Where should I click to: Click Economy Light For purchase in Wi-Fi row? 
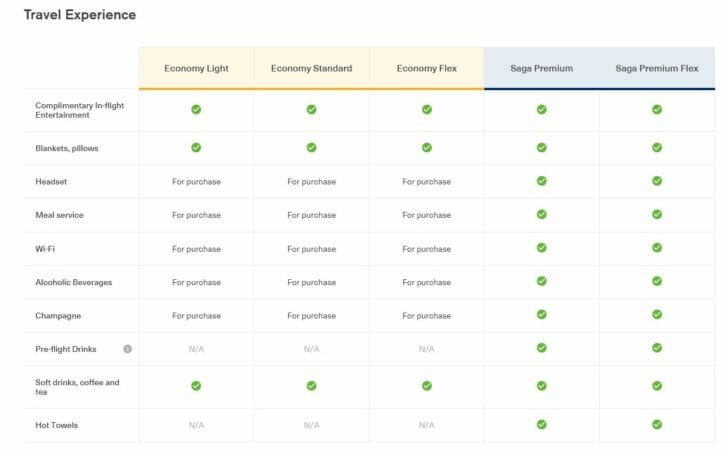(196, 249)
